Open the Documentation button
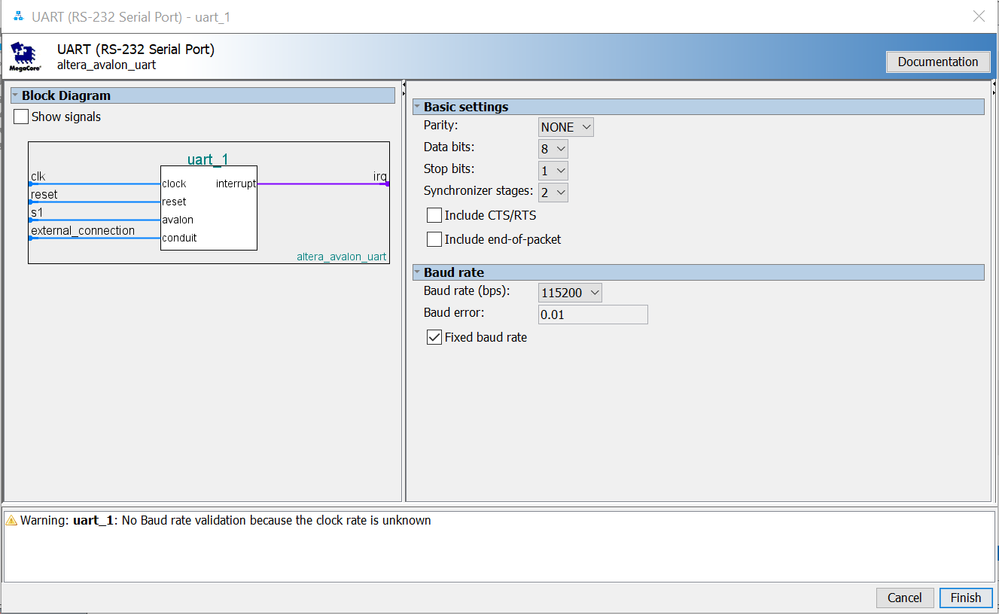This screenshot has height=614, width=999. pyautogui.click(x=937, y=62)
